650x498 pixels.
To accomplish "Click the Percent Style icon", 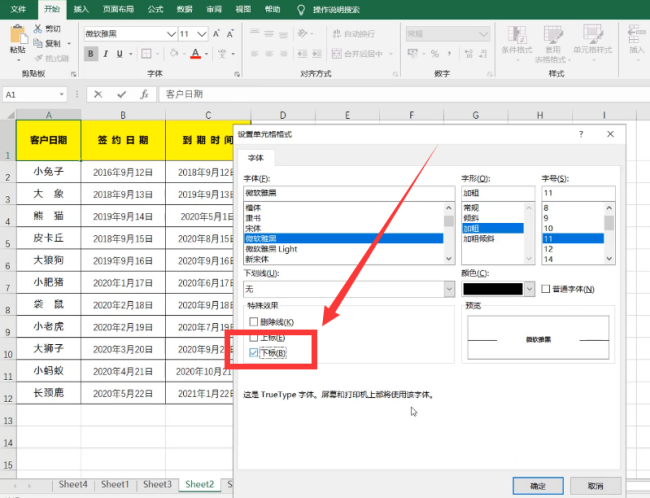I will coord(434,53).
